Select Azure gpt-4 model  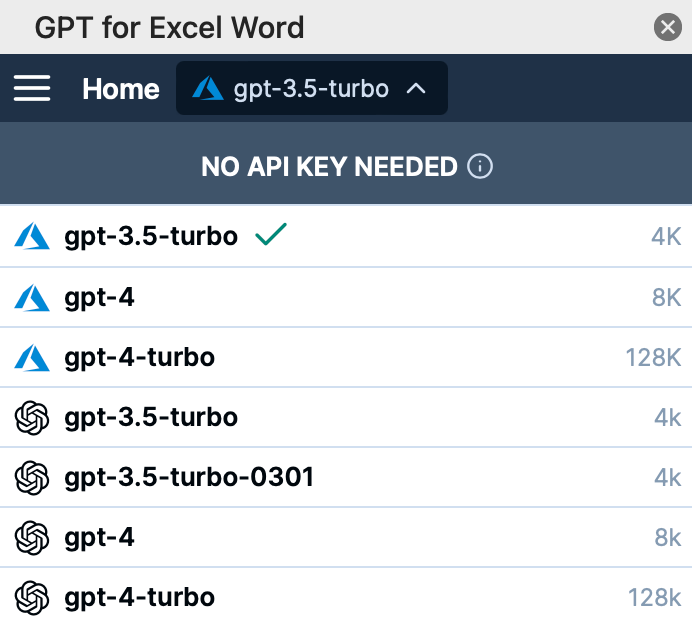coord(99,297)
